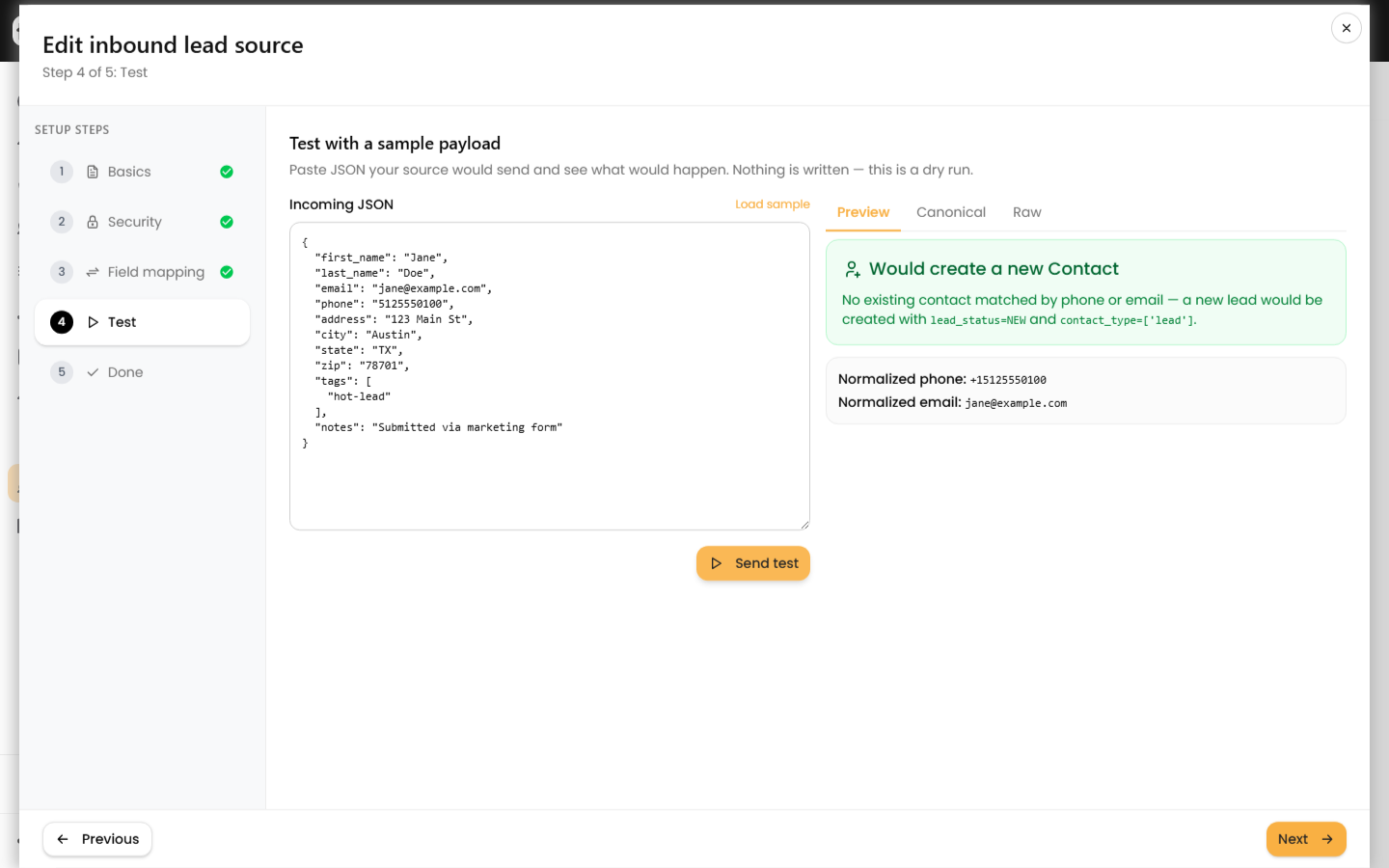Go to the Basics setup step
This screenshot has width=1389, height=868.
142,172
